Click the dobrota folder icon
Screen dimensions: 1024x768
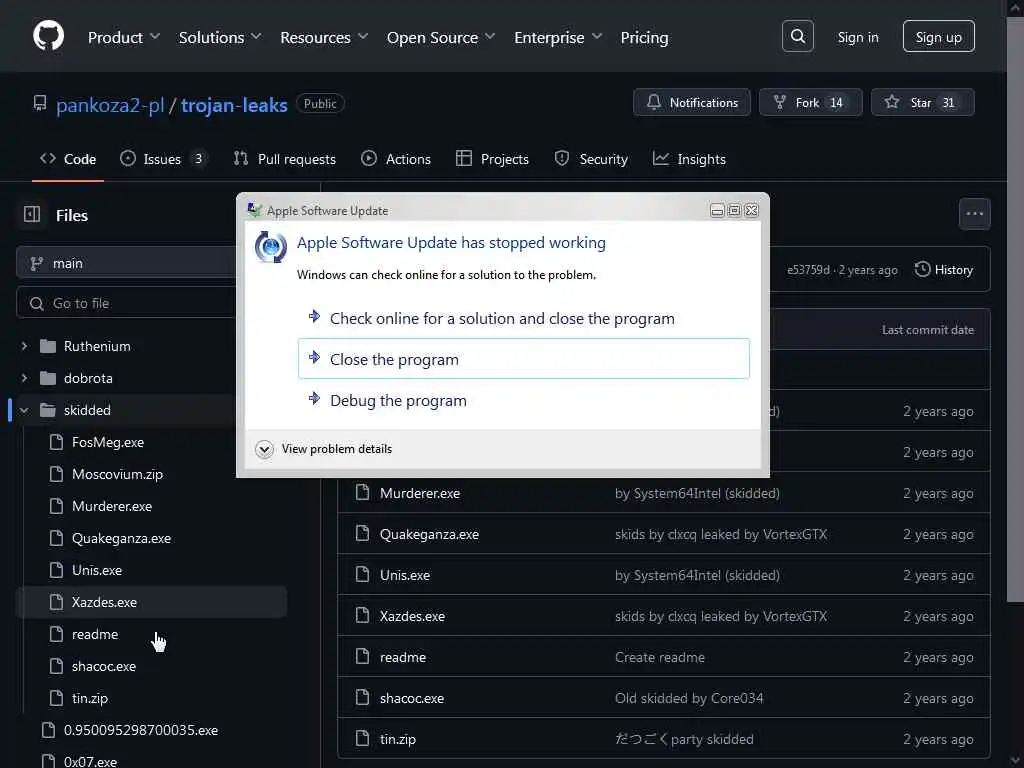[48, 378]
